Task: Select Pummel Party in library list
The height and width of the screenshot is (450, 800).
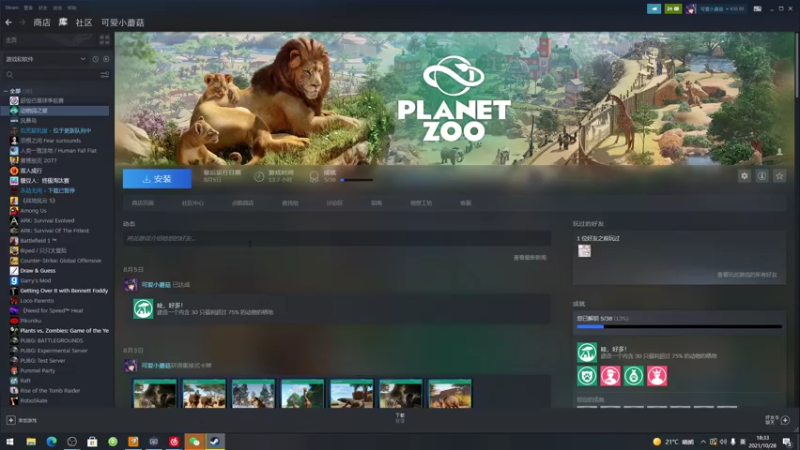Action: pos(37,370)
